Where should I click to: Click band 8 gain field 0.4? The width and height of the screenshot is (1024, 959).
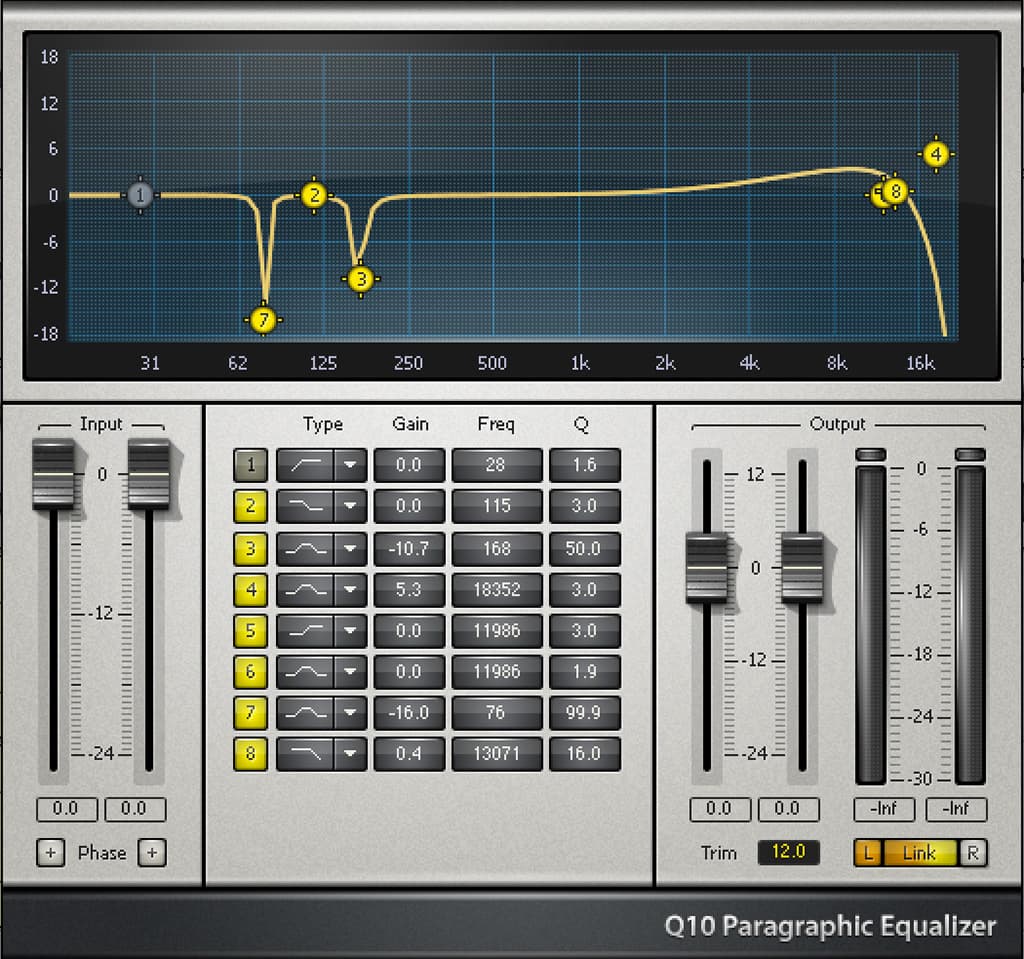coord(409,753)
